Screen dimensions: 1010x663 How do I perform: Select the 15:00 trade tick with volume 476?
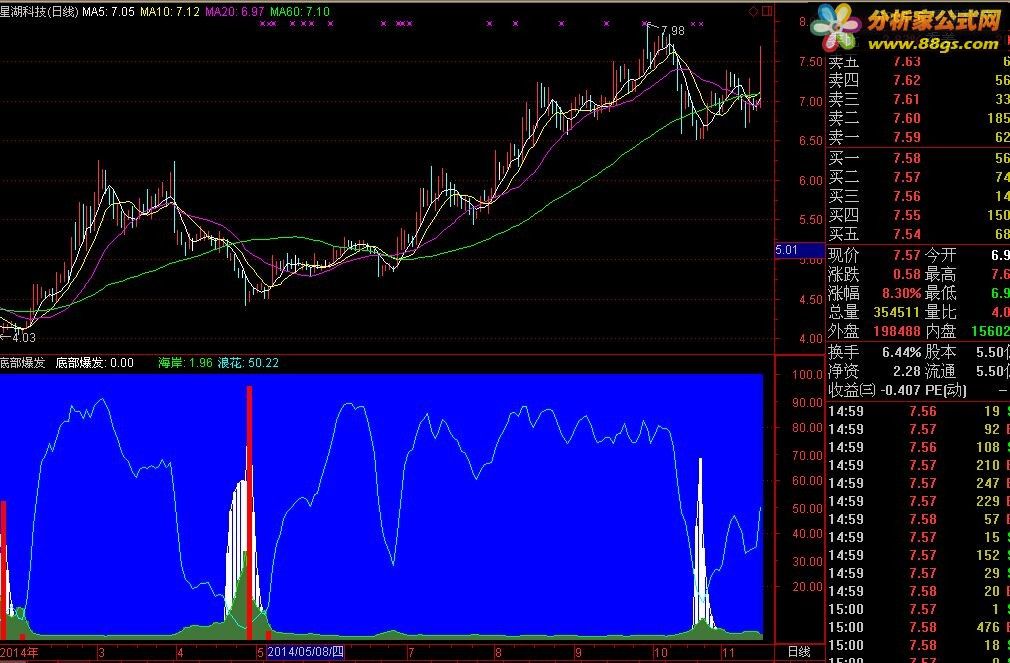pyautogui.click(x=919, y=628)
